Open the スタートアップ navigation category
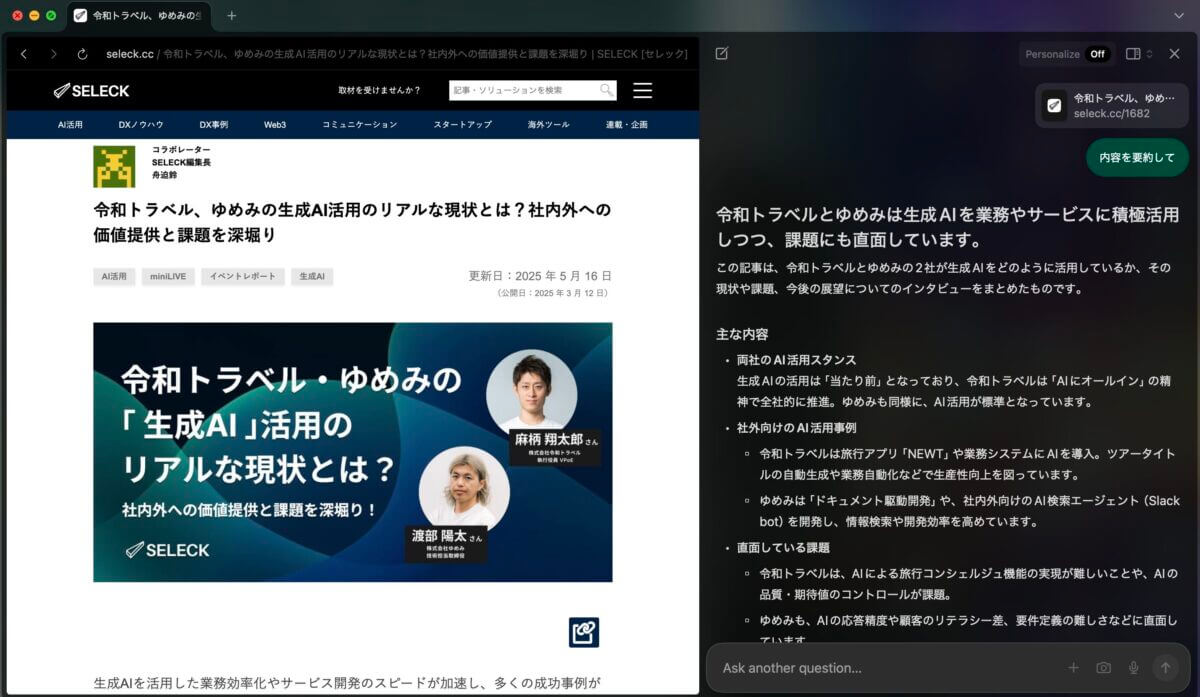 (463, 125)
